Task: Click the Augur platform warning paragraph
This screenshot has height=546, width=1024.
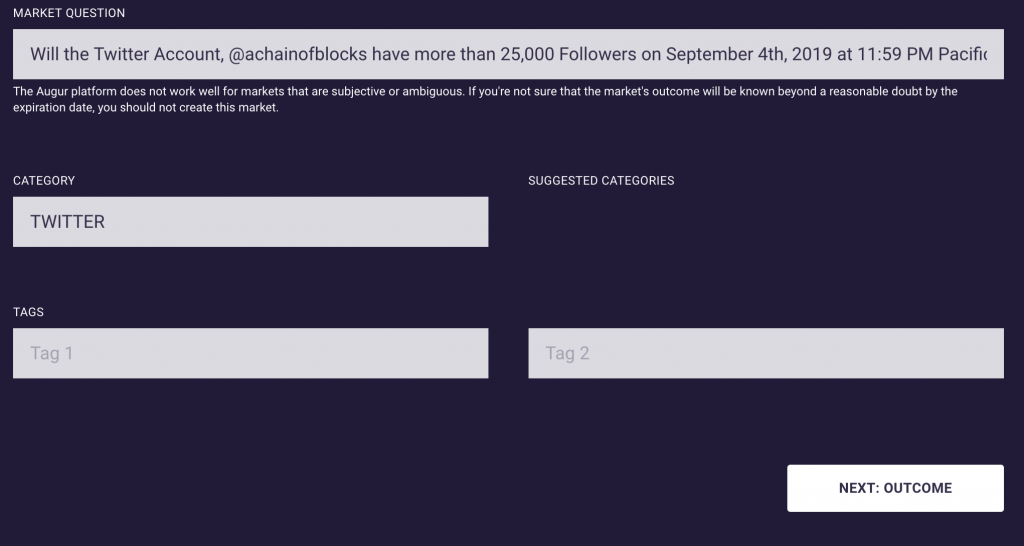Action: click(485, 99)
